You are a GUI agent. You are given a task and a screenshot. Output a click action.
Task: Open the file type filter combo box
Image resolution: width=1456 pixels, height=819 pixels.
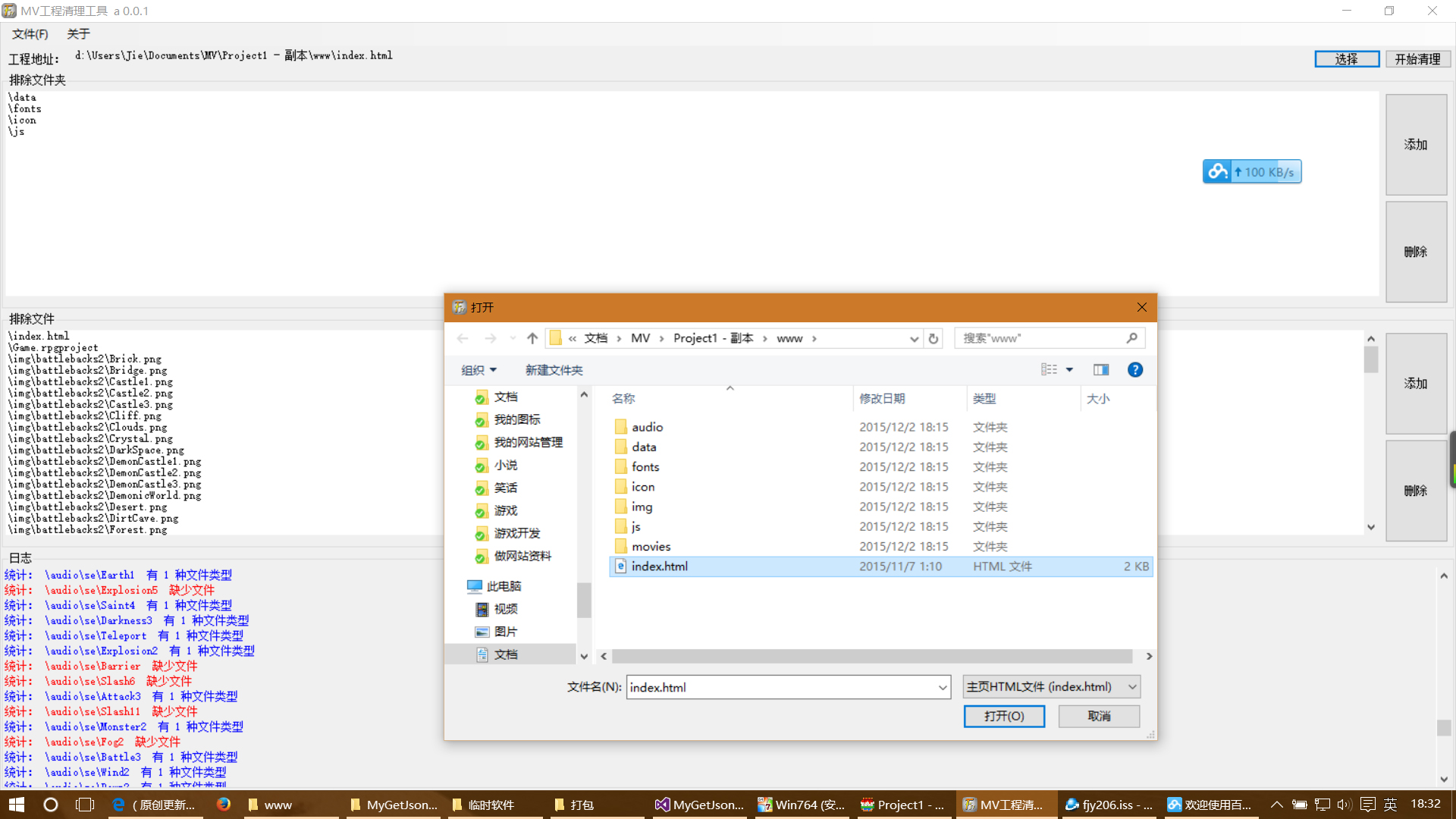1051,687
